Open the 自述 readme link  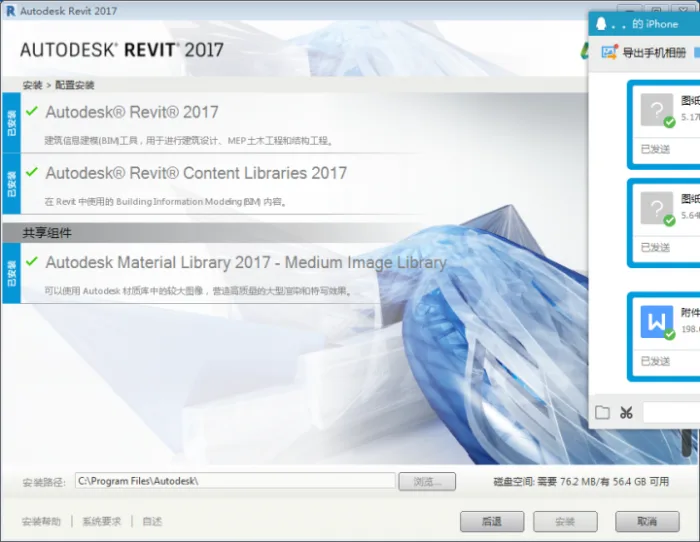pyautogui.click(x=152, y=521)
